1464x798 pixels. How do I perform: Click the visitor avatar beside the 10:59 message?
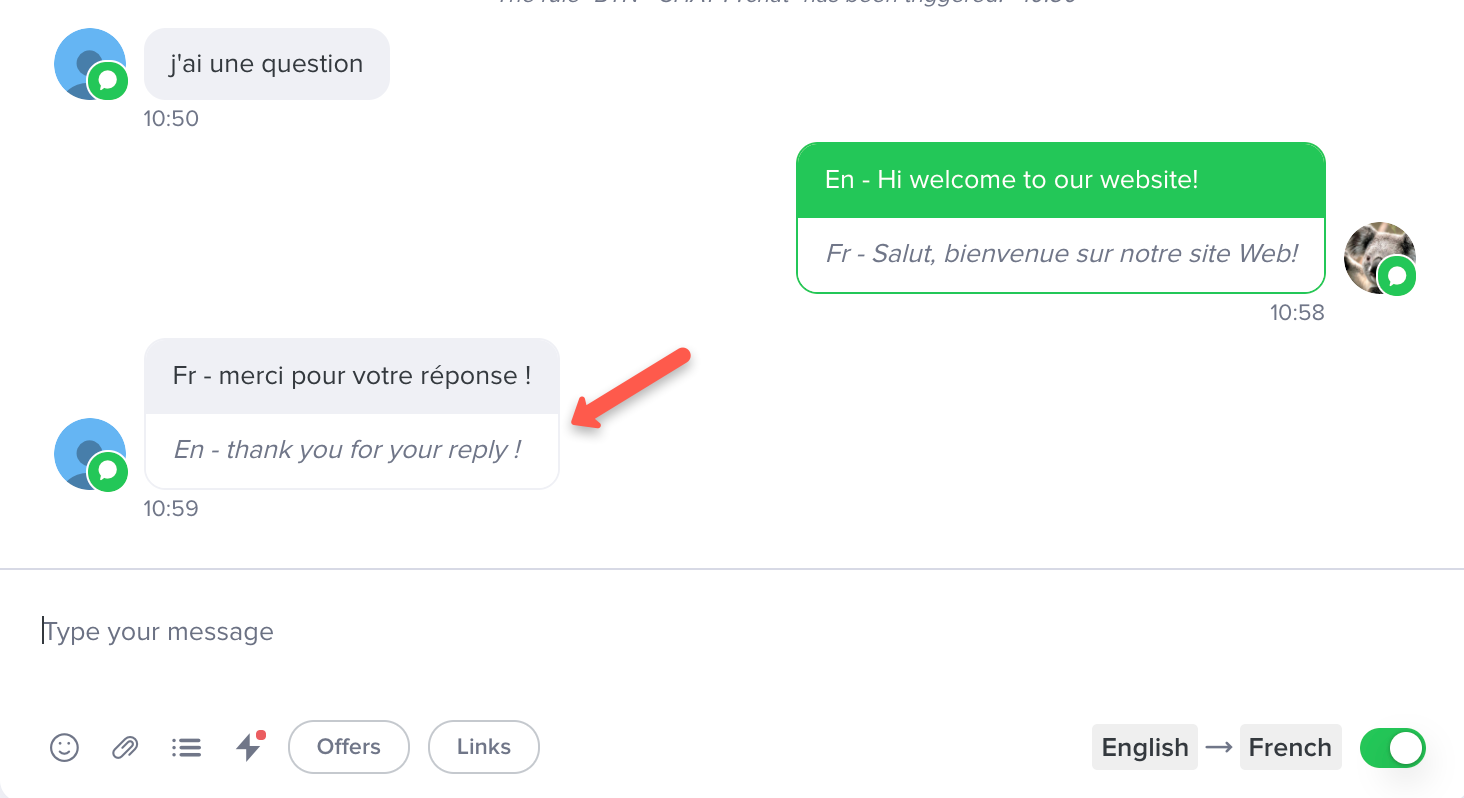(90, 454)
